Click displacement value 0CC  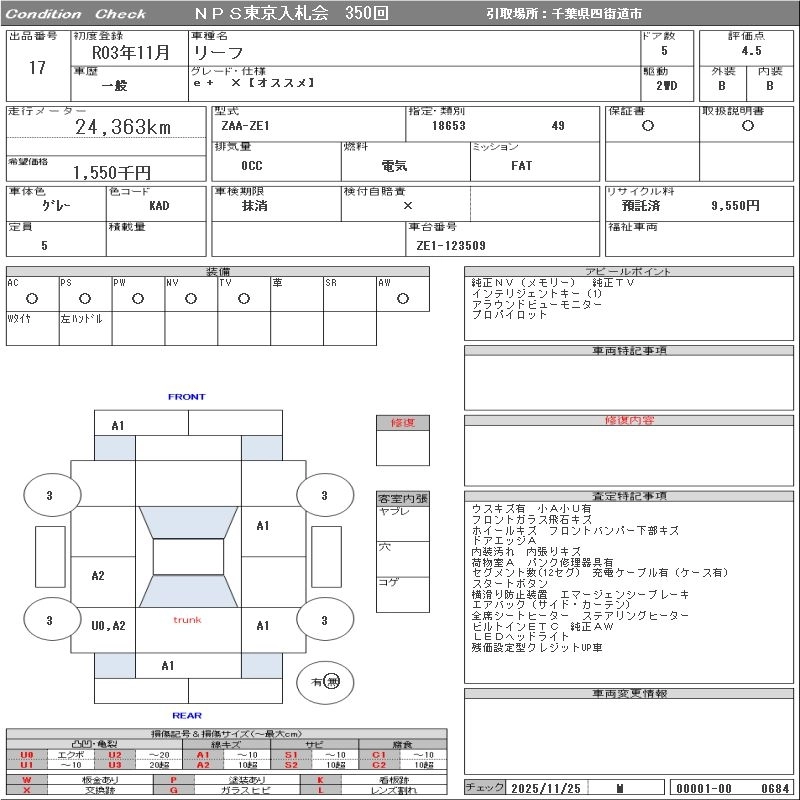[x=252, y=166]
